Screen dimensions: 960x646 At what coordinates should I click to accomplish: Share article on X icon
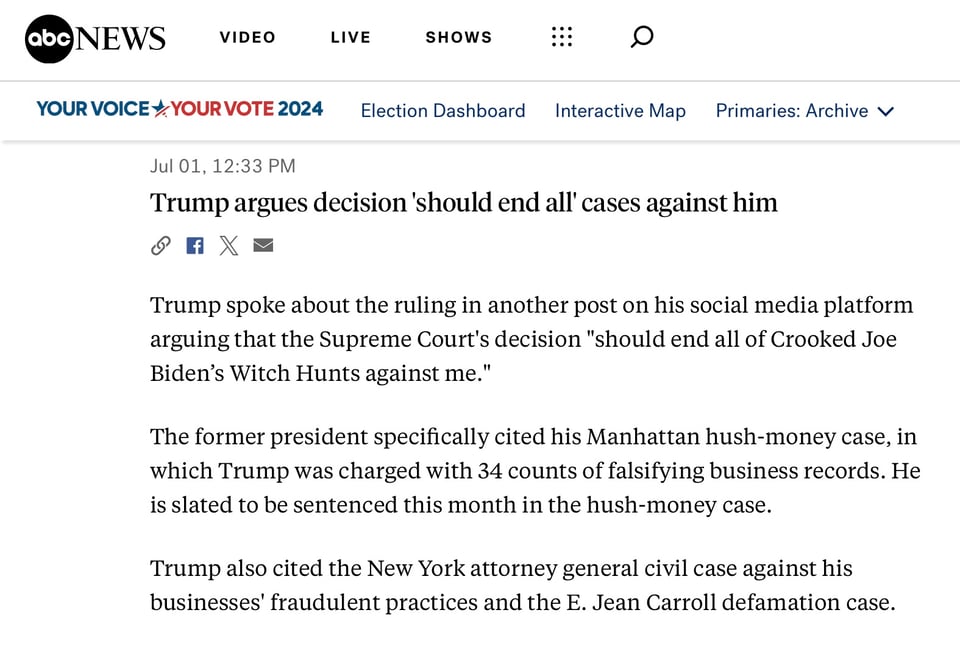[x=229, y=245]
